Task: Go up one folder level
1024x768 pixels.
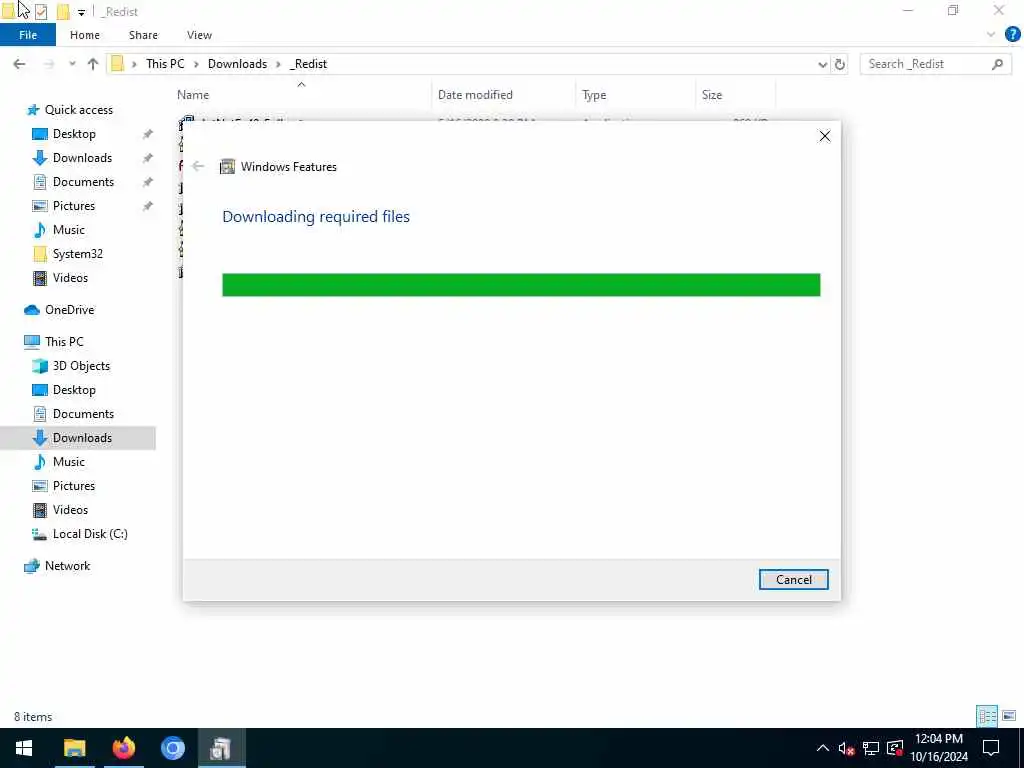Action: point(93,64)
